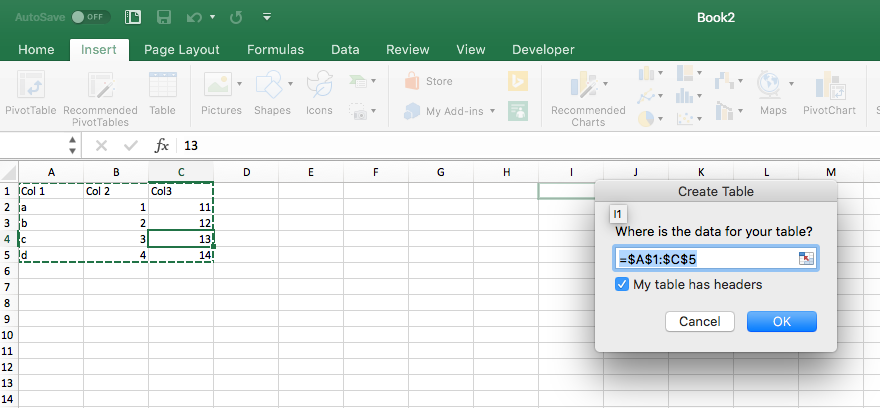Click the PivotChart icon
The height and width of the screenshot is (408, 880).
pos(828,92)
